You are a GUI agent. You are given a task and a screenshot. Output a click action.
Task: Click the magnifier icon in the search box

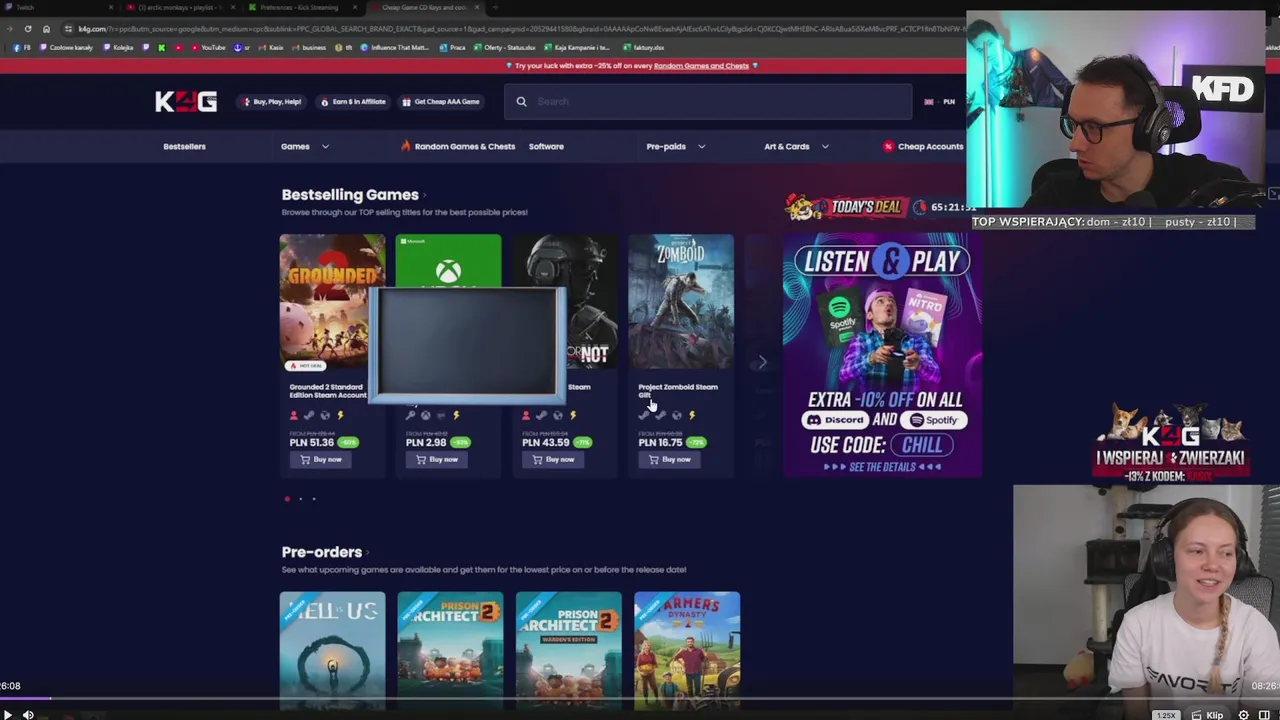[x=521, y=101]
